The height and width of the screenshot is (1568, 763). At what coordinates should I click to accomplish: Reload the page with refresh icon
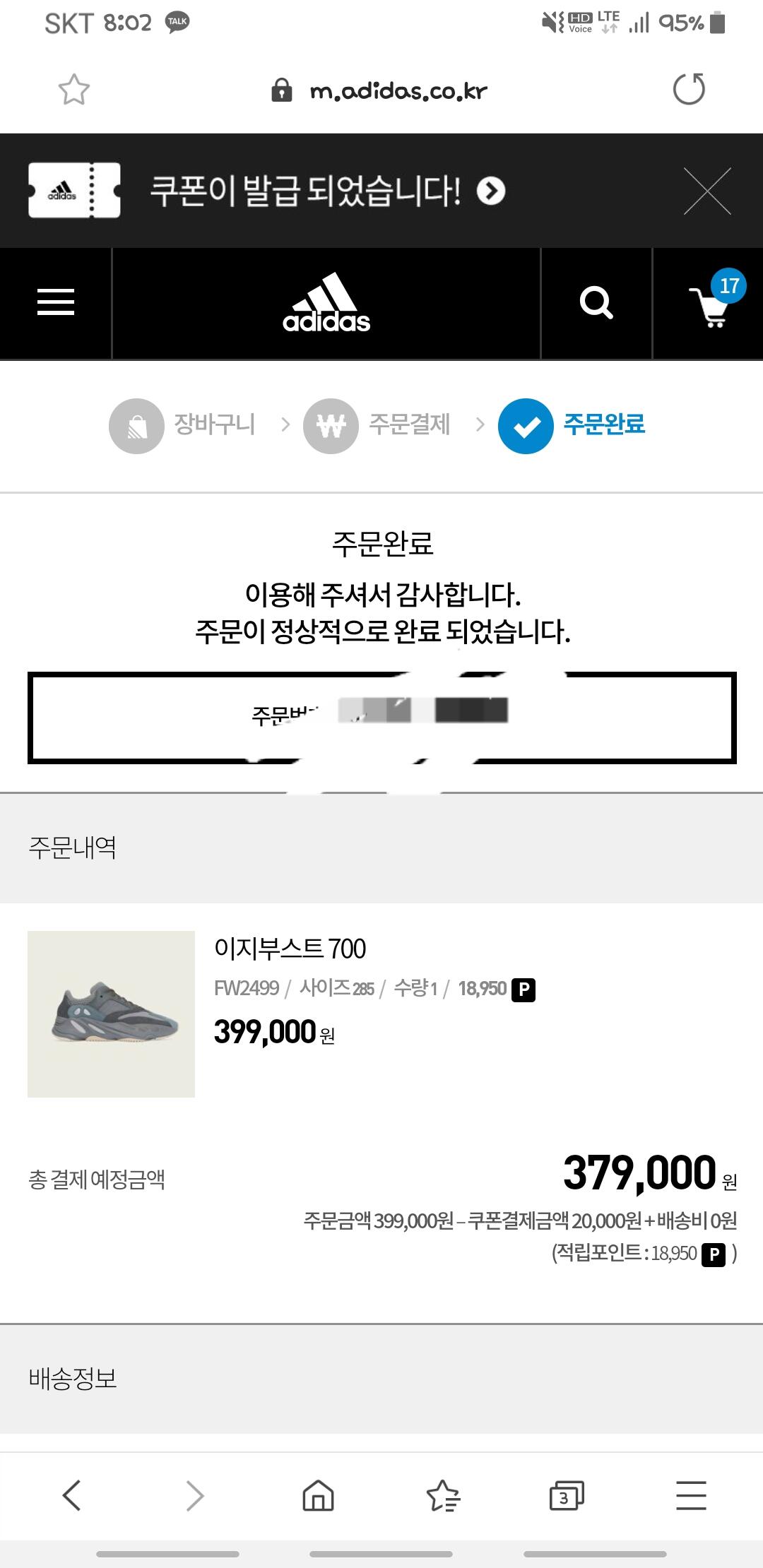click(689, 89)
